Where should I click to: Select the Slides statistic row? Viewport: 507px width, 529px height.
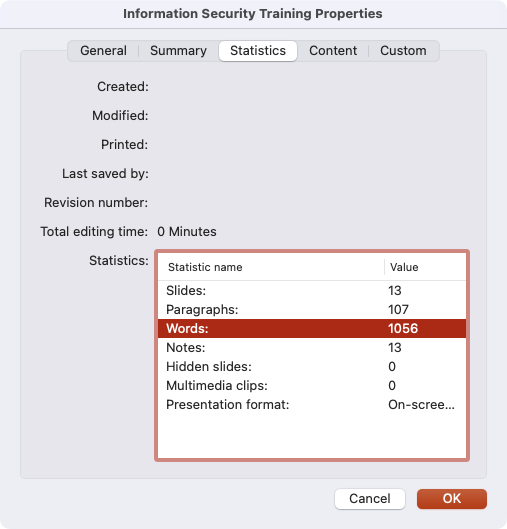click(312, 290)
